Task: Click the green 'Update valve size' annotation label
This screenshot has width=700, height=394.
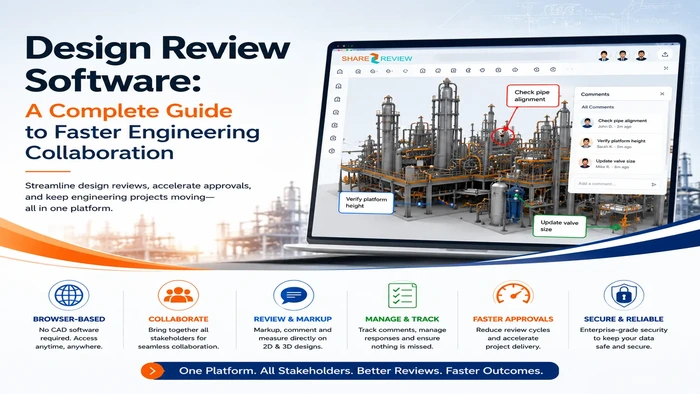Action: click(x=559, y=226)
